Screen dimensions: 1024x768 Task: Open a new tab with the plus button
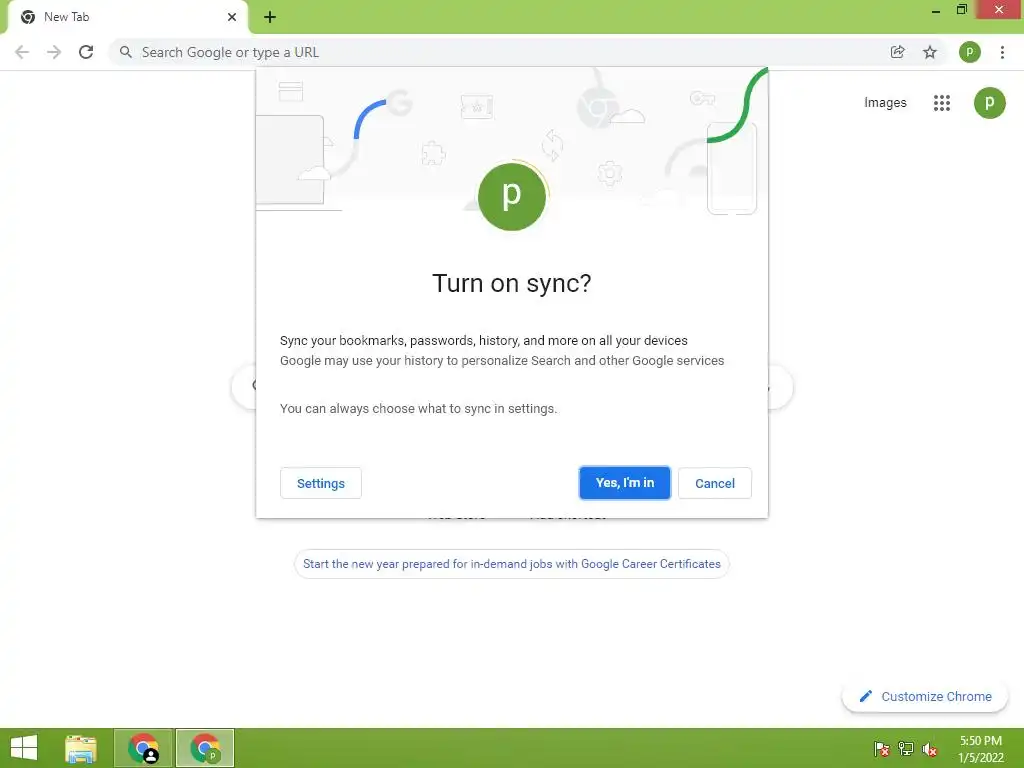pyautogui.click(x=270, y=17)
